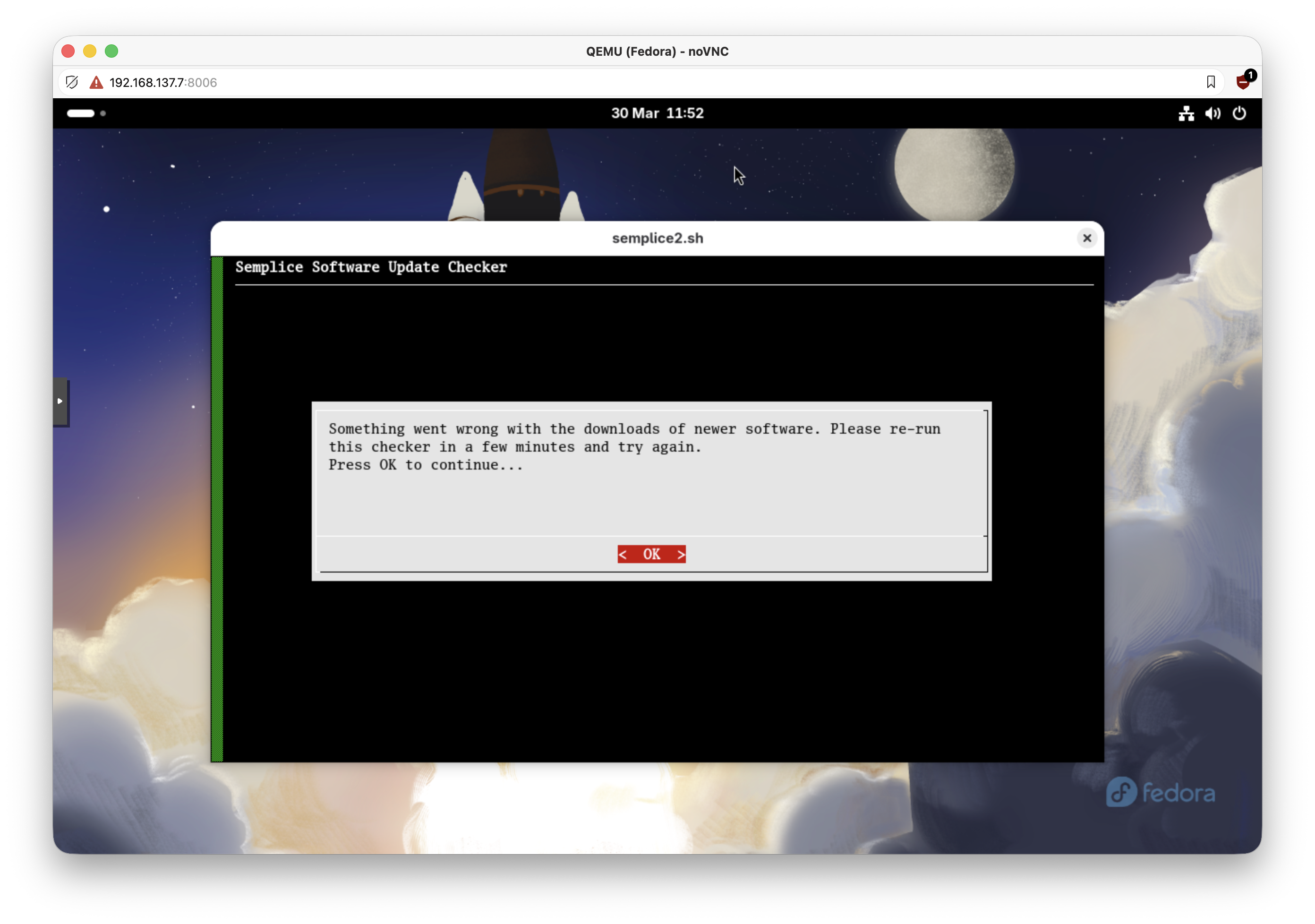Close the semplice2.sh terminal window

click(x=1086, y=238)
